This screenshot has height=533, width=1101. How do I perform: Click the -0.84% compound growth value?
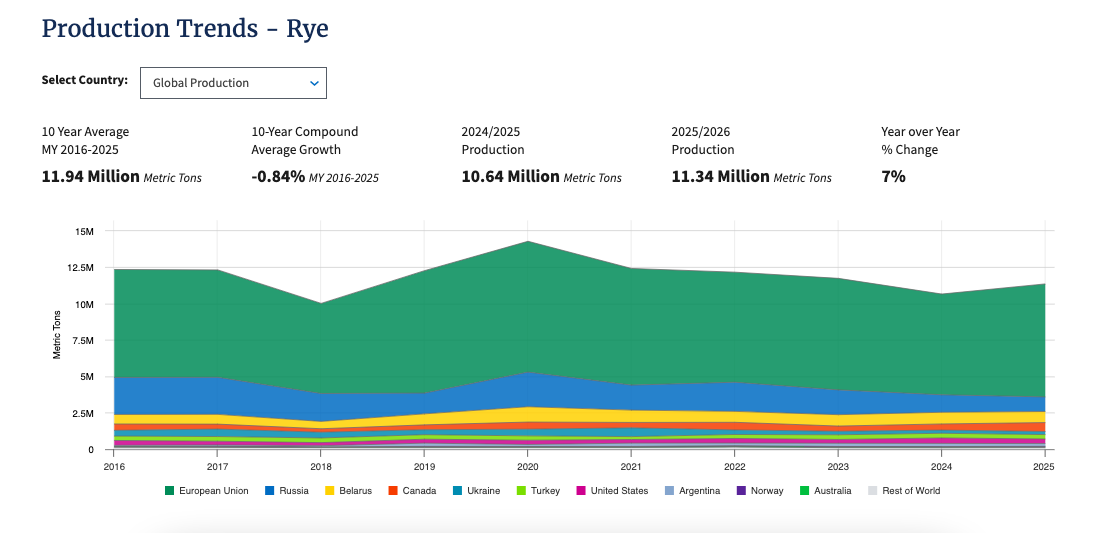tap(278, 176)
